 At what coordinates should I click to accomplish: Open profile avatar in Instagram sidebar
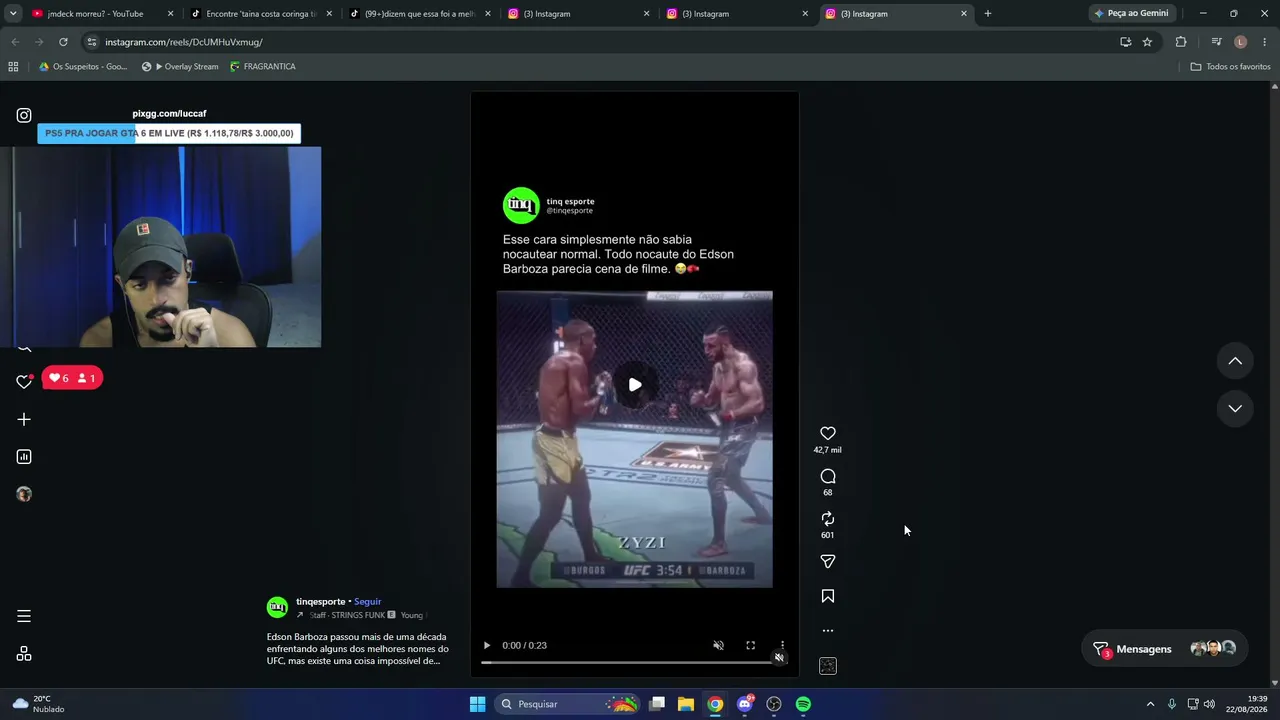tap(24, 494)
